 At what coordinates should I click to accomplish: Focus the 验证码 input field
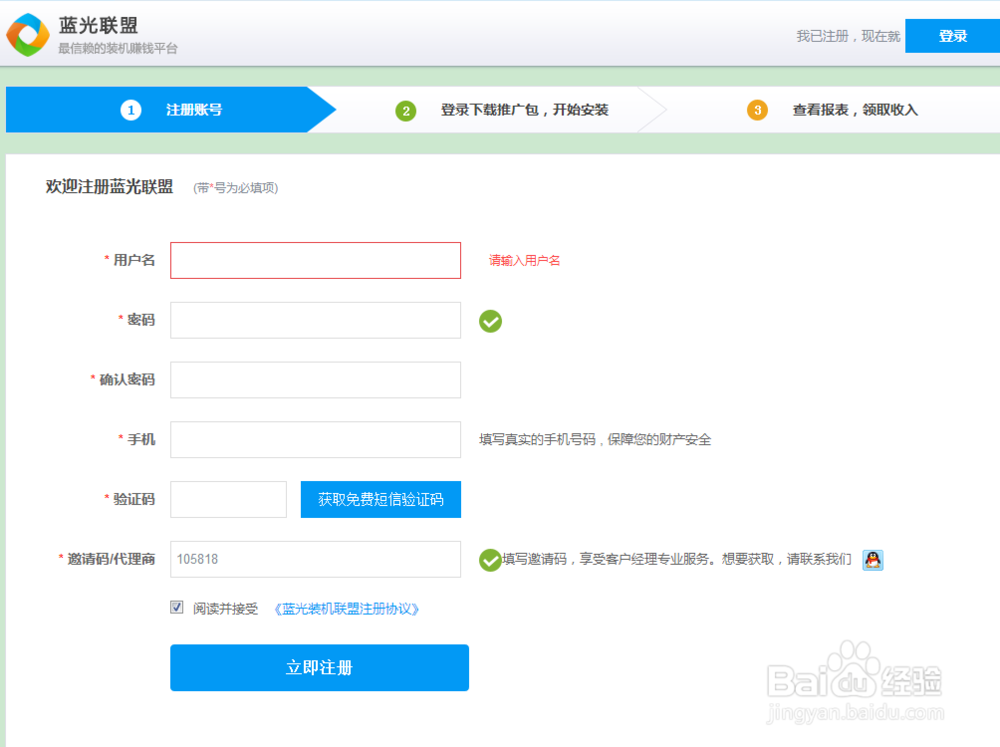[x=228, y=499]
